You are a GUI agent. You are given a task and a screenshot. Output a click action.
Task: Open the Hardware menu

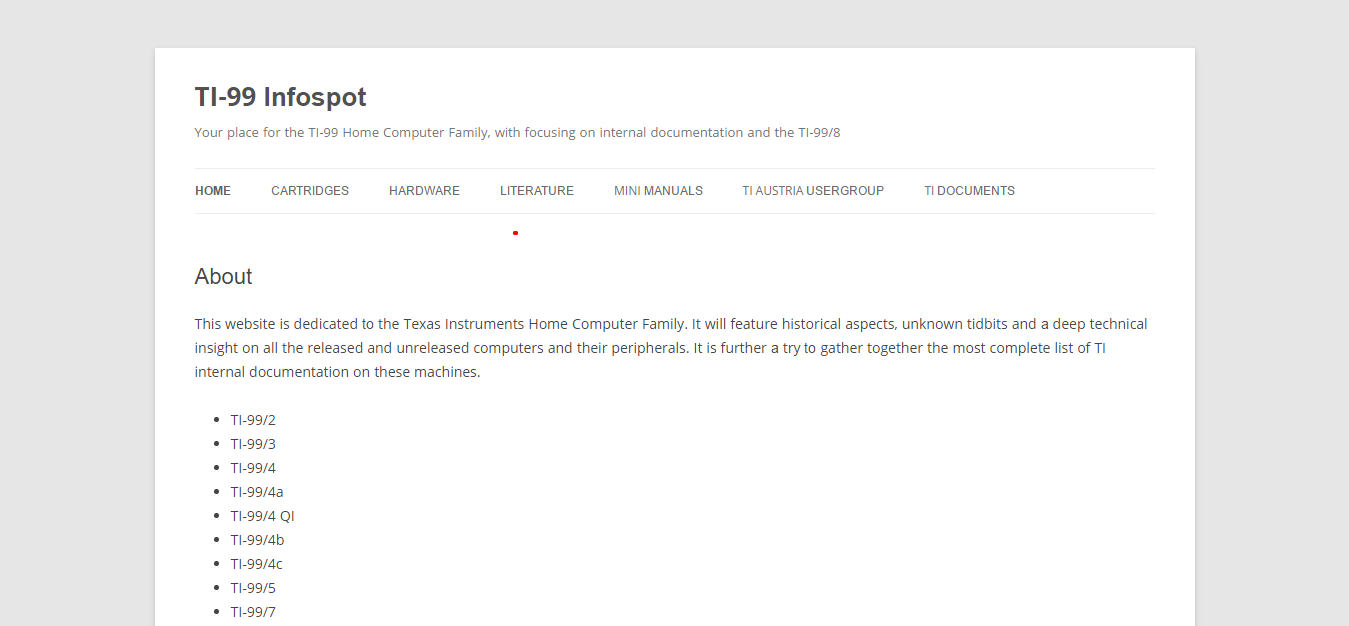424,191
